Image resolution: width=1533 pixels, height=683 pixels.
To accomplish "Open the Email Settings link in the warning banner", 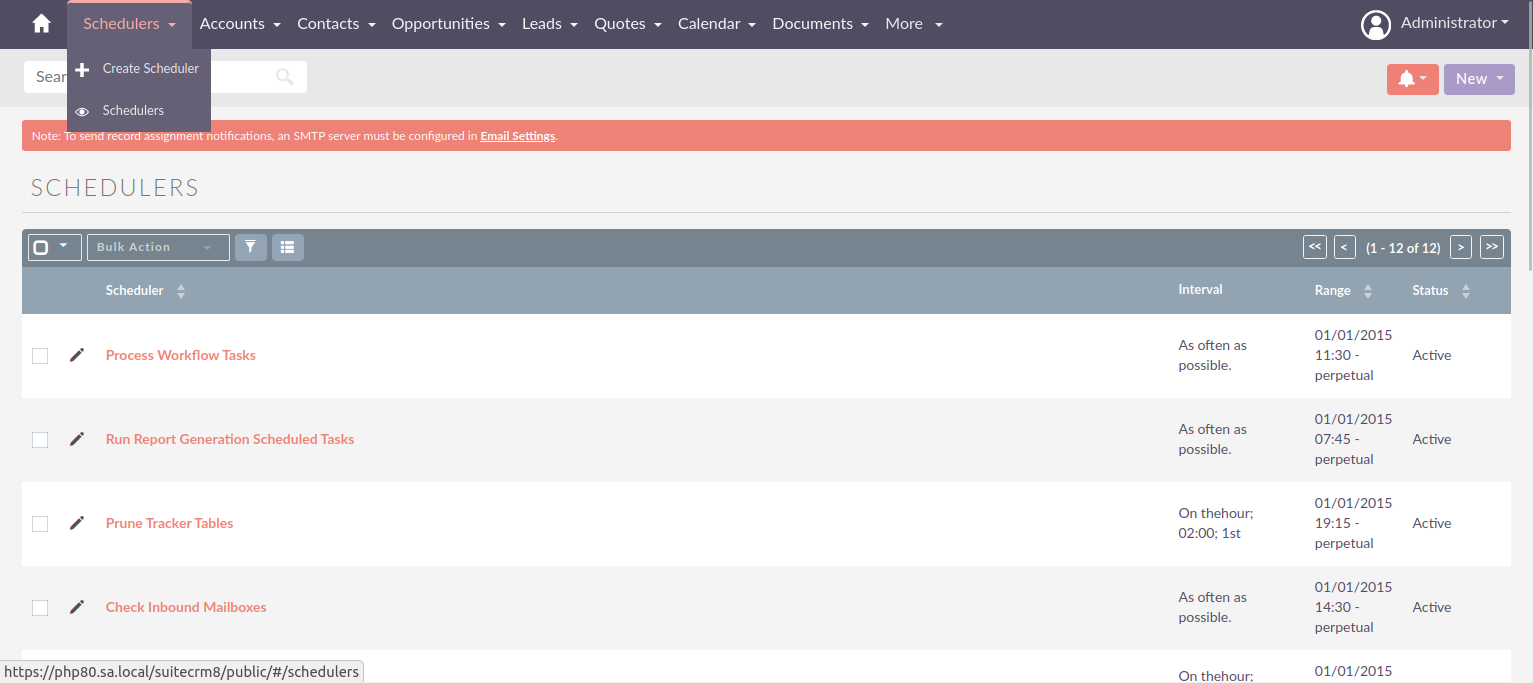I will [x=517, y=135].
